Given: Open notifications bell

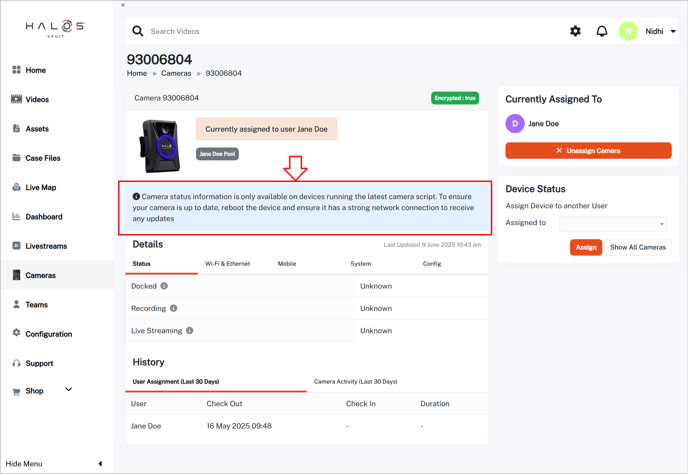Looking at the screenshot, I should (602, 31).
